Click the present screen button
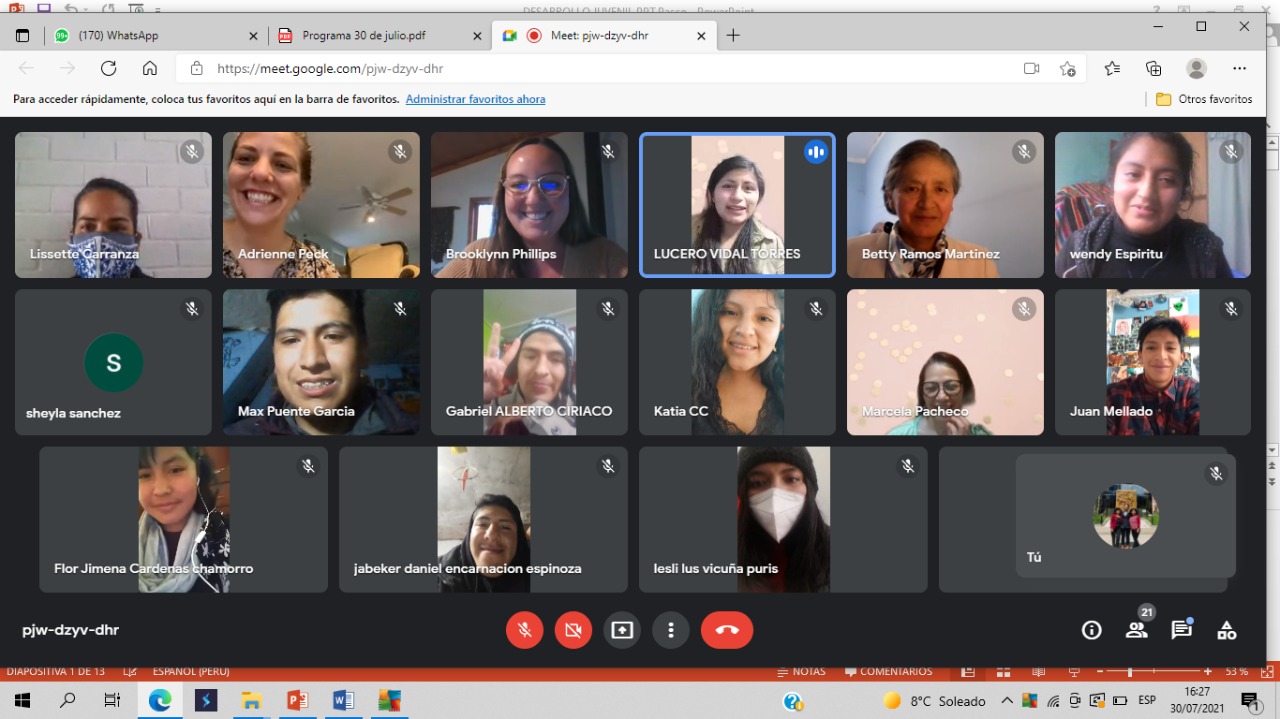The image size is (1280, 719). [x=622, y=630]
